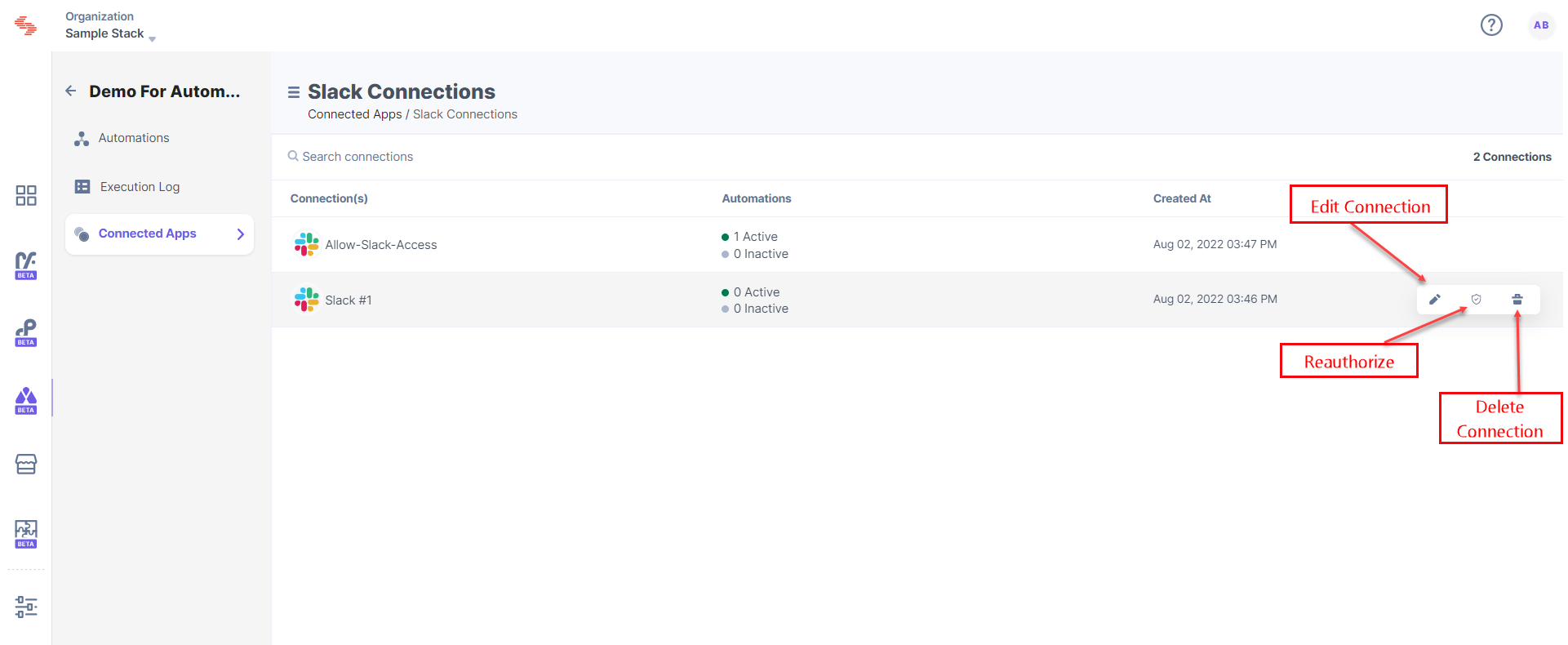Screen dimensions: 1568x645
Task: Click '0 Inactive' for Allow-Slack-Access
Action: pyautogui.click(x=761, y=254)
